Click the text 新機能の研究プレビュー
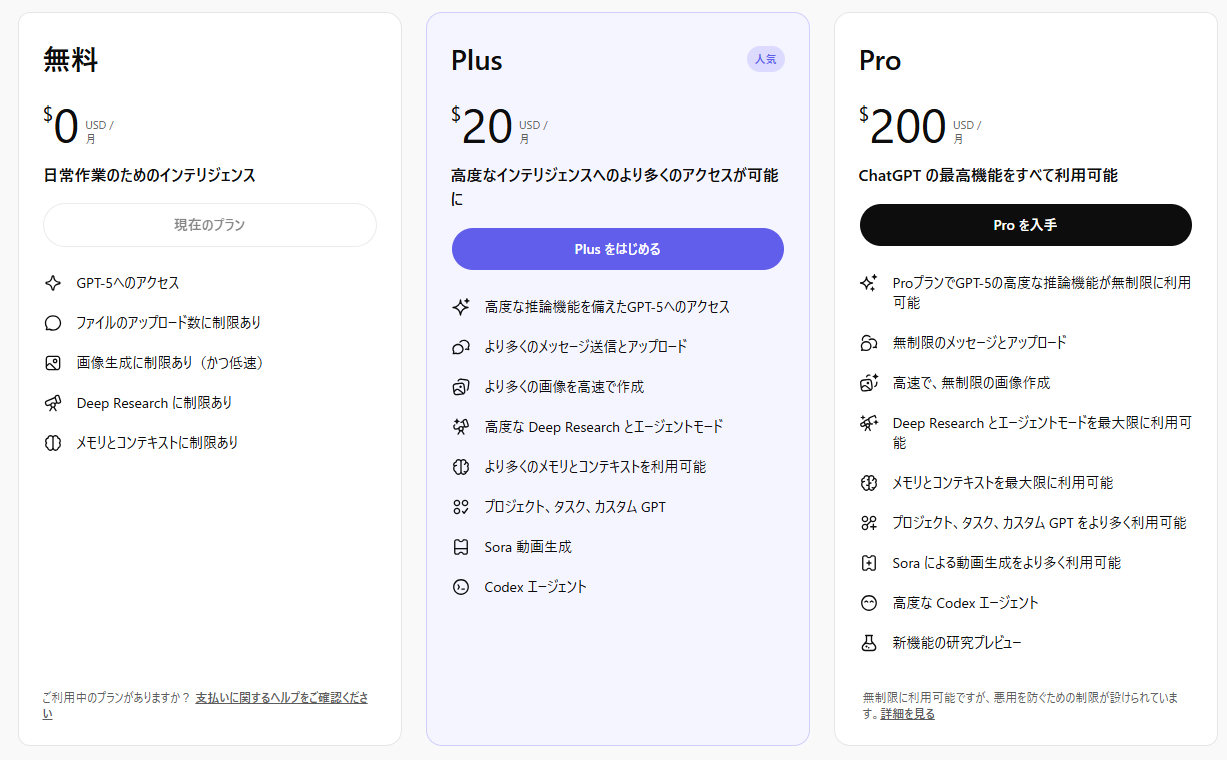This screenshot has height=760, width=1227. [957, 643]
